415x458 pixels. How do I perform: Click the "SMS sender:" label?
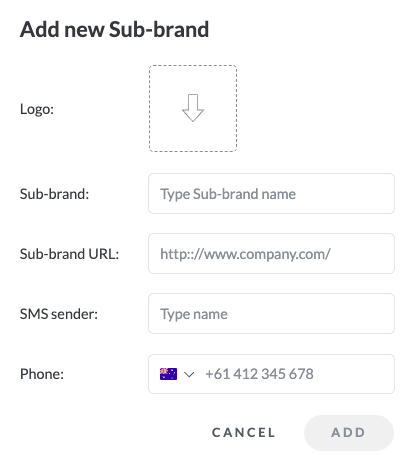59,314
